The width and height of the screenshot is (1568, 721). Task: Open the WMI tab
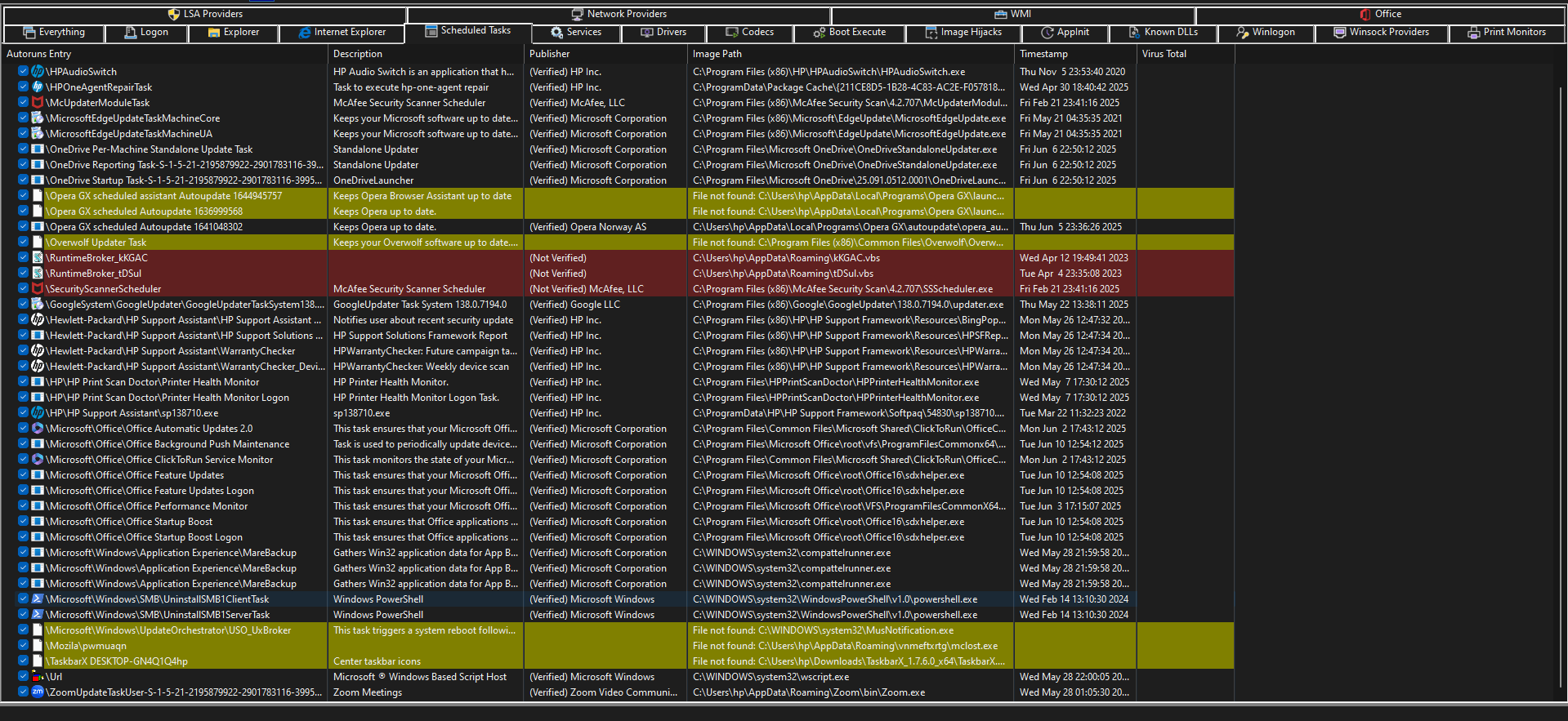click(1013, 15)
